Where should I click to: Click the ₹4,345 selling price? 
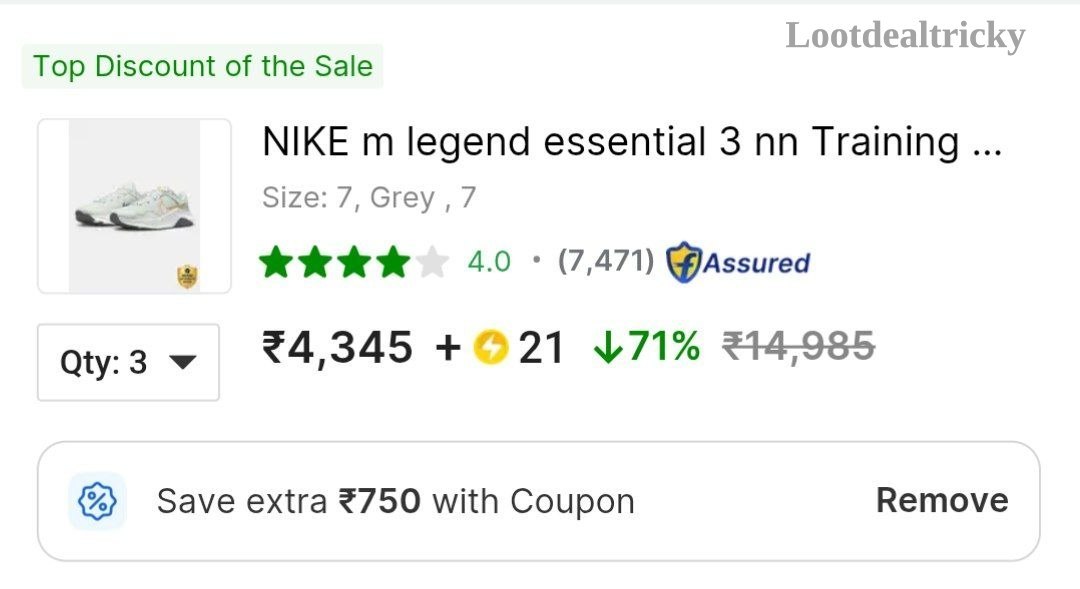pyautogui.click(x=337, y=347)
